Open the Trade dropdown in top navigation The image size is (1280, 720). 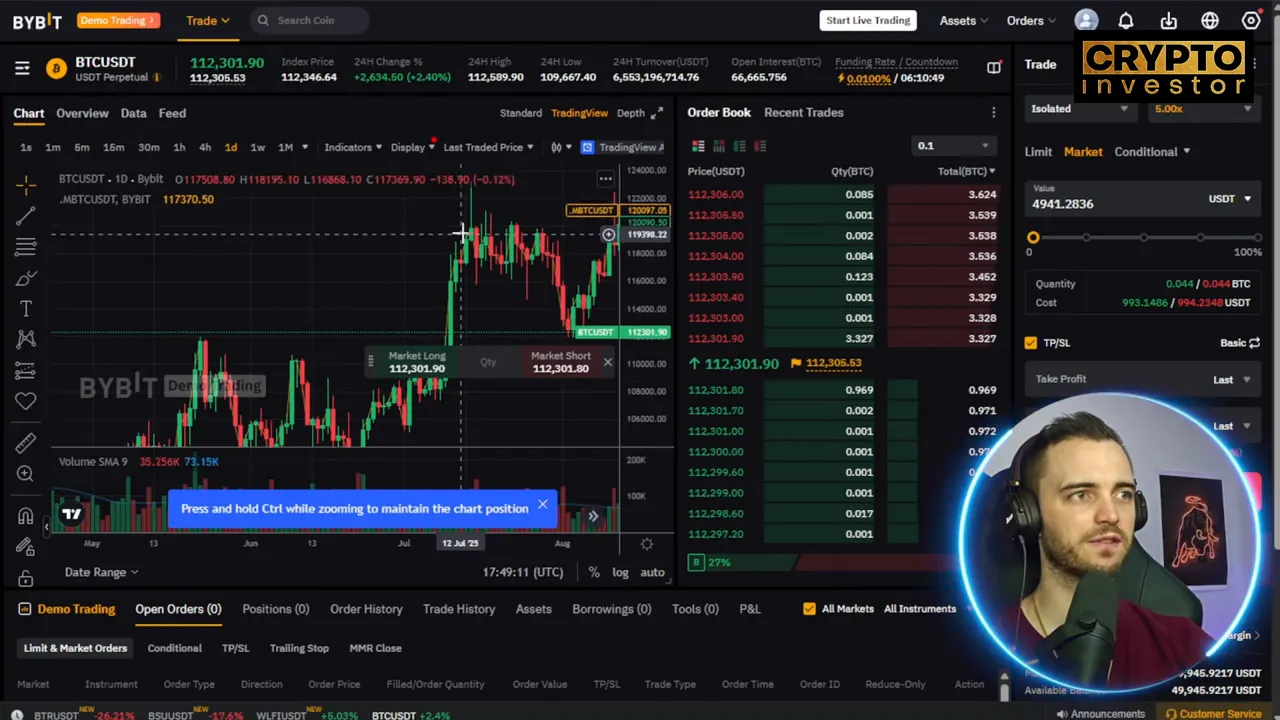coord(207,20)
